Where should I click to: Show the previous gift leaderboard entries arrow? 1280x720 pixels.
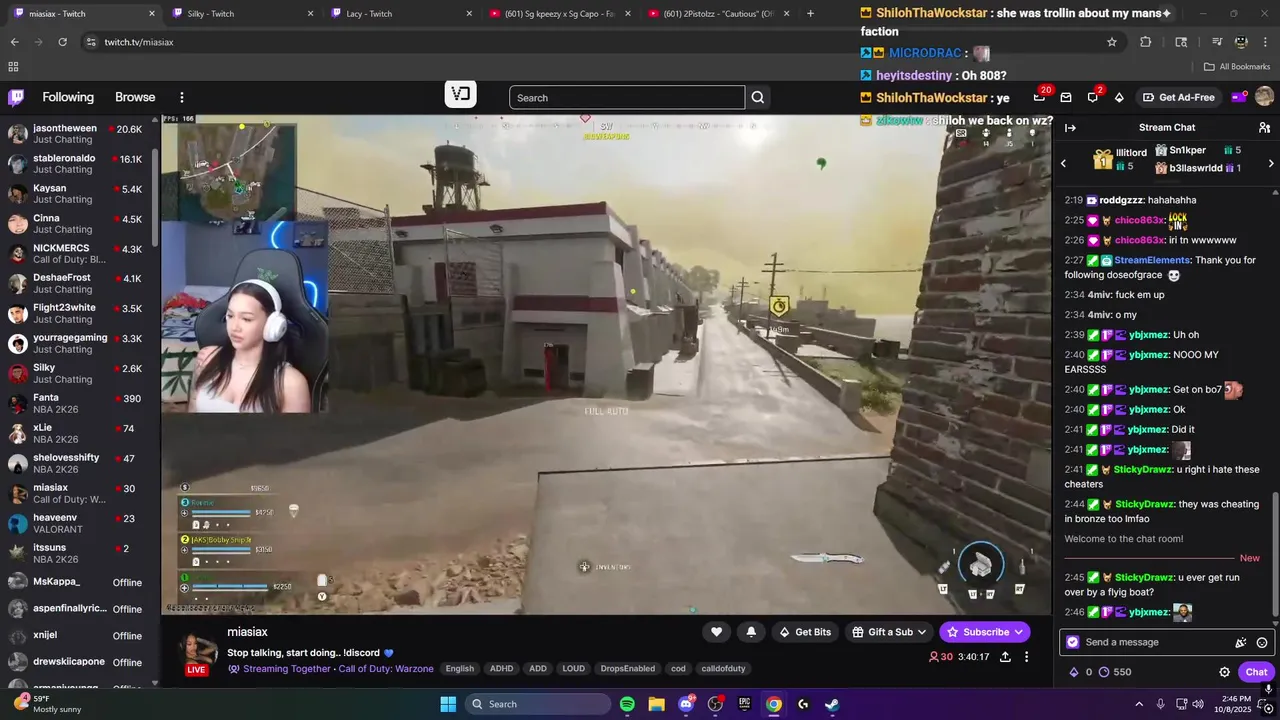pyautogui.click(x=1063, y=163)
